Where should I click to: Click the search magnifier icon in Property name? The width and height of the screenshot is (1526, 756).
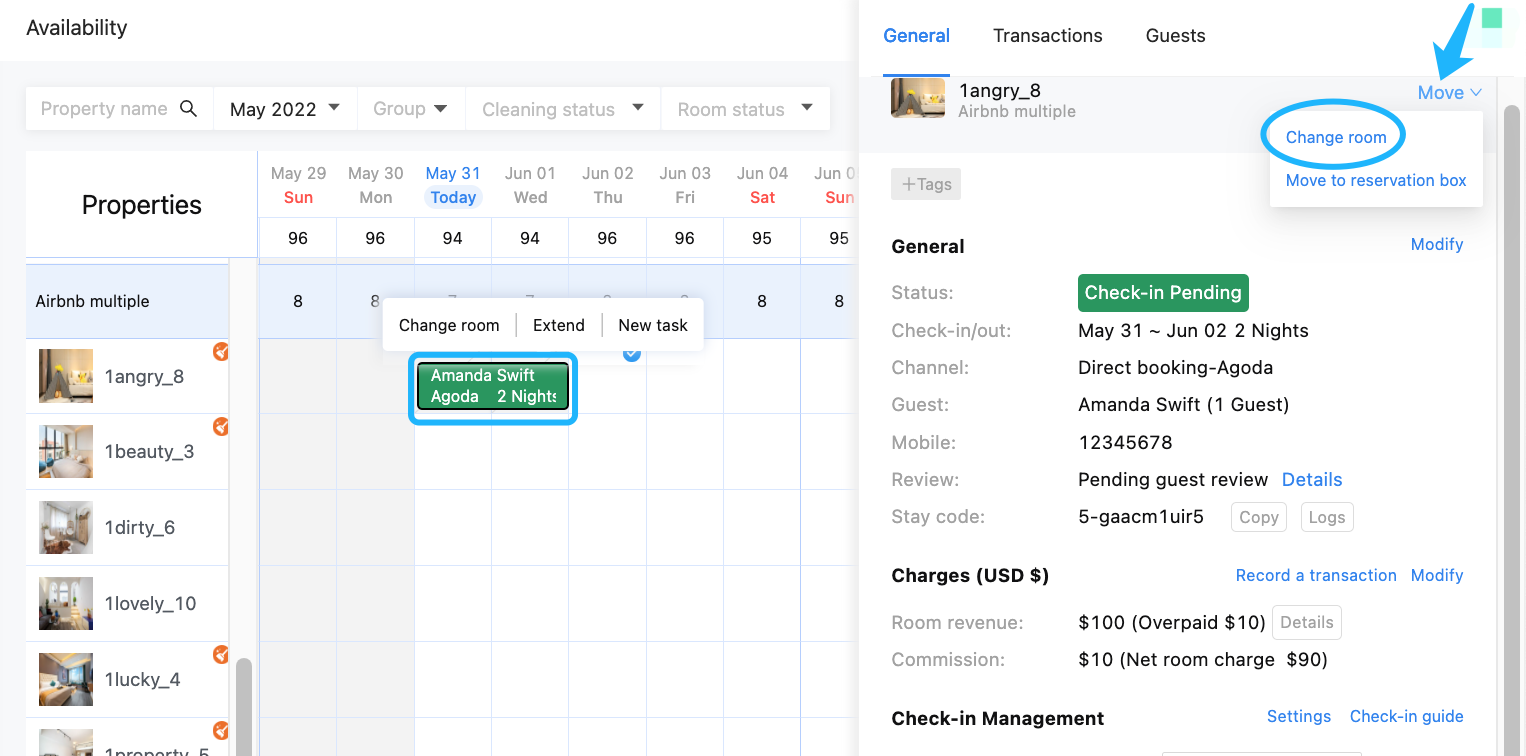188,109
